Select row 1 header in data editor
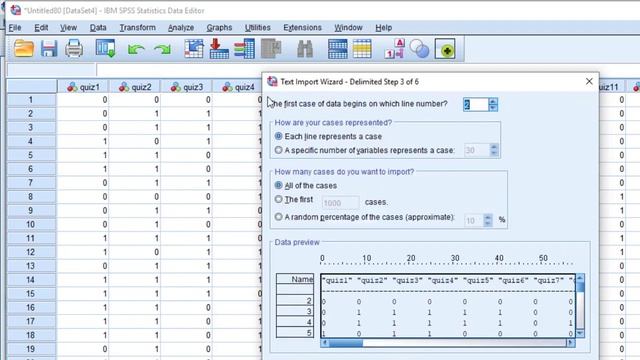Image resolution: width=640 pixels, height=360 pixels. tap(31, 100)
